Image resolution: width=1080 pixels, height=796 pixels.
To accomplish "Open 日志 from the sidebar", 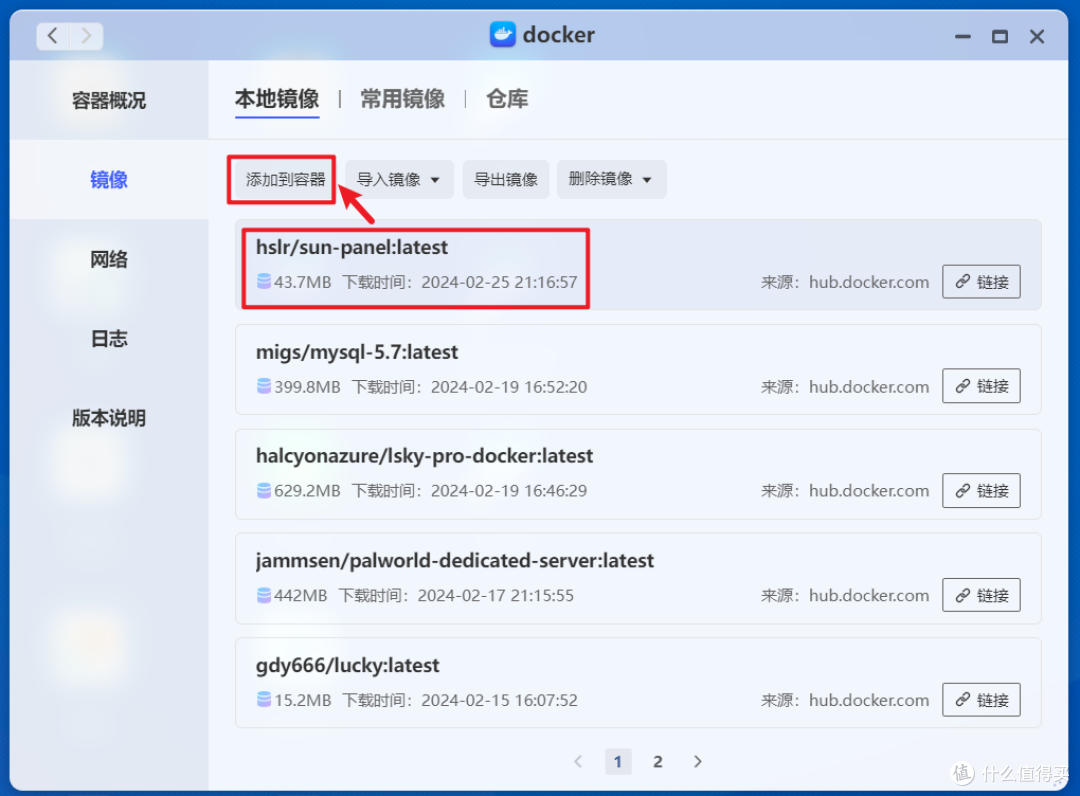I will point(108,338).
